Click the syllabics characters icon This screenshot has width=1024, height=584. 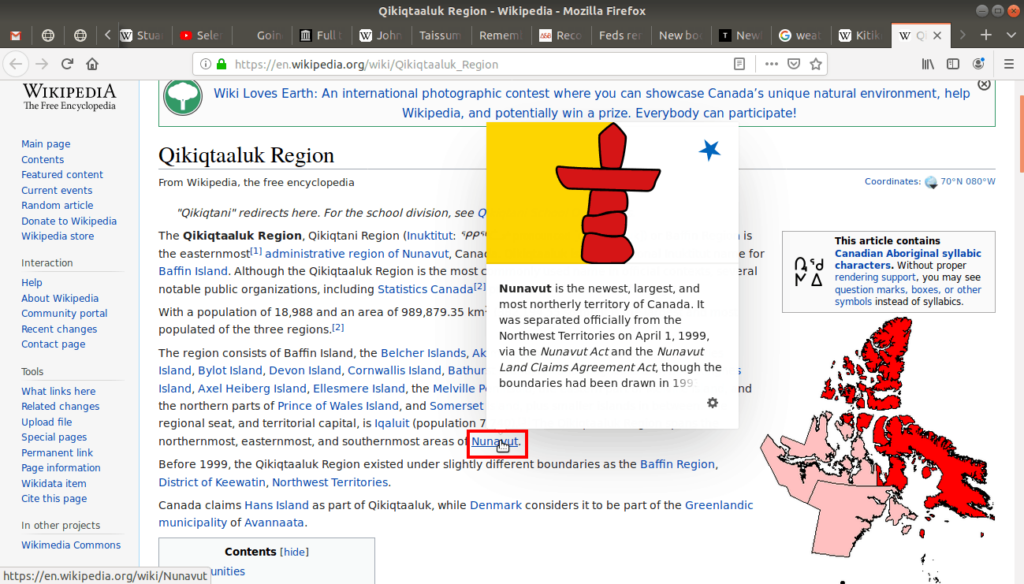pyautogui.click(x=808, y=272)
